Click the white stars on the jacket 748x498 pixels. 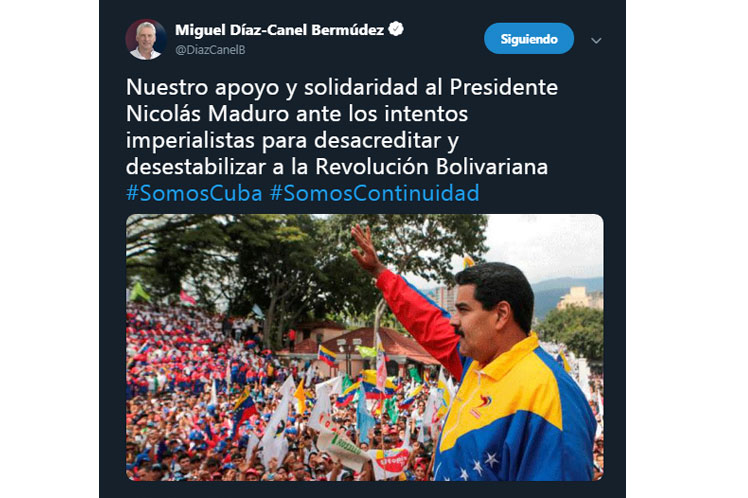pyautogui.click(x=477, y=467)
